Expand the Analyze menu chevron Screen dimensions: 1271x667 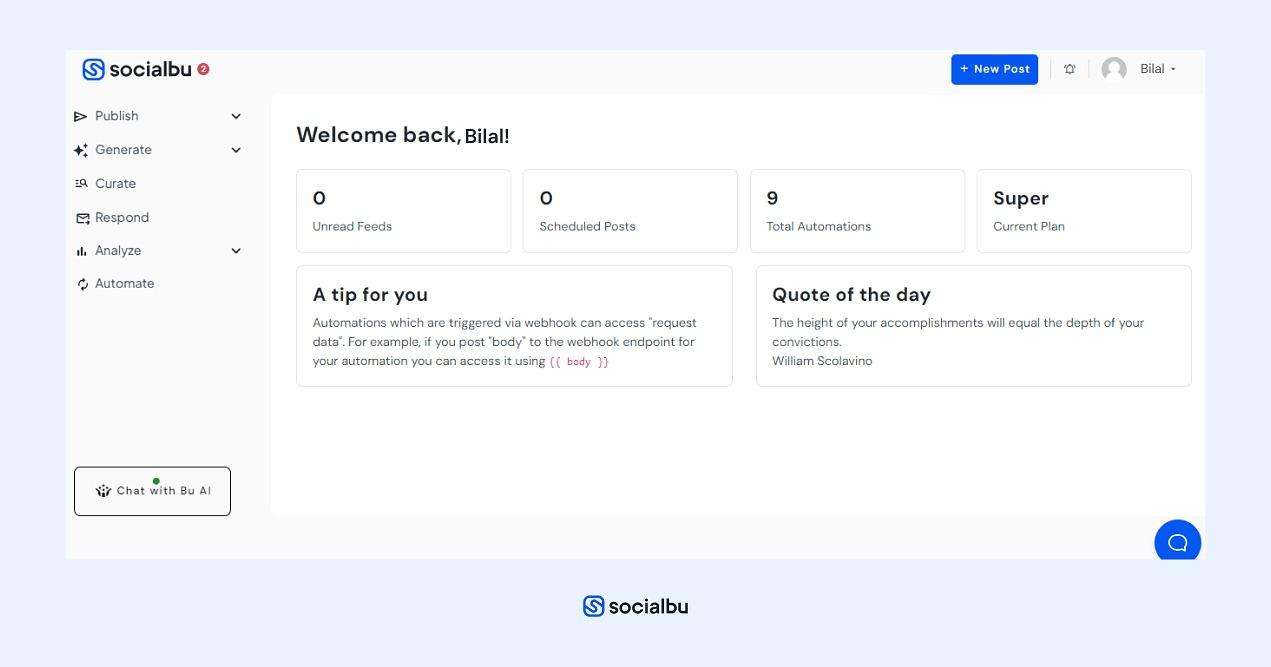click(x=236, y=251)
